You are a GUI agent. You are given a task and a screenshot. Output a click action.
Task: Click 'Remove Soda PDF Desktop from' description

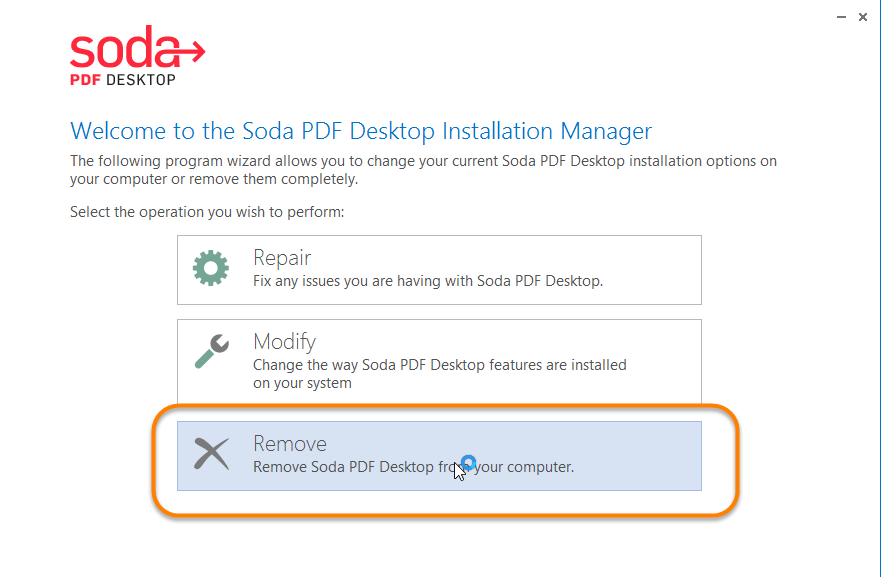pos(360,466)
